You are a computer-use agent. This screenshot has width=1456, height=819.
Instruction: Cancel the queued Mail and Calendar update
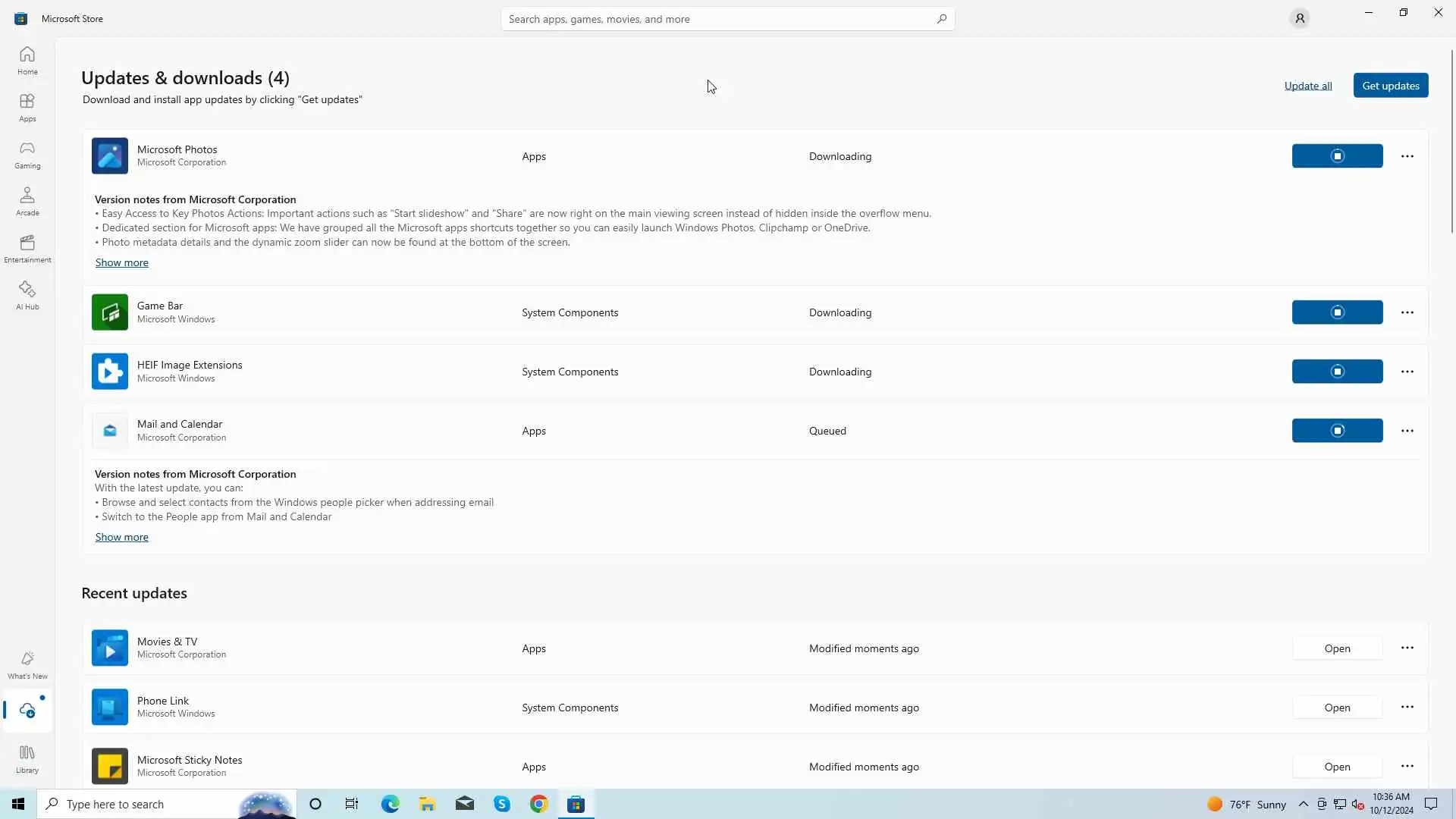tap(1337, 431)
